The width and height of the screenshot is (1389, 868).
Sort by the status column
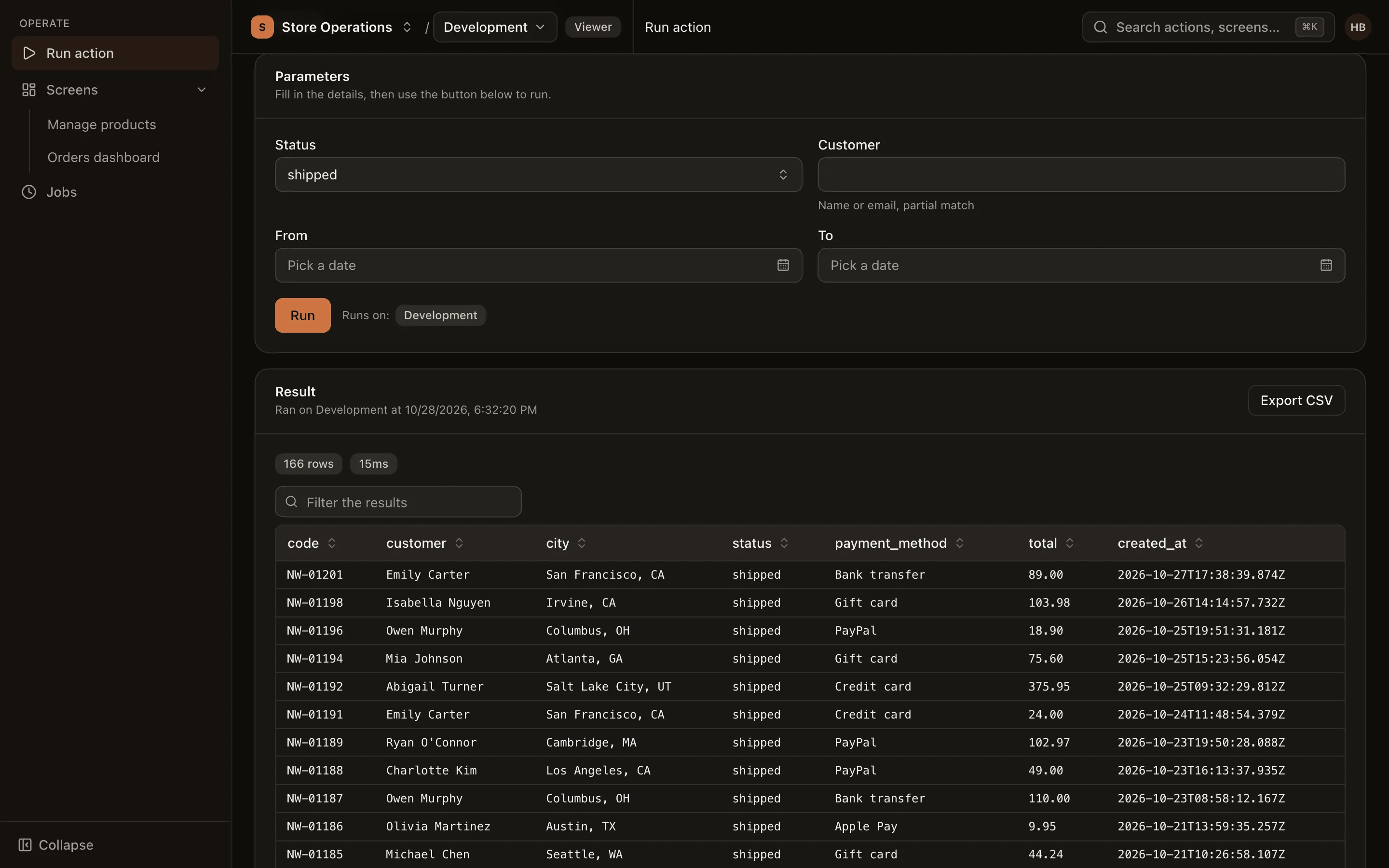(x=761, y=543)
